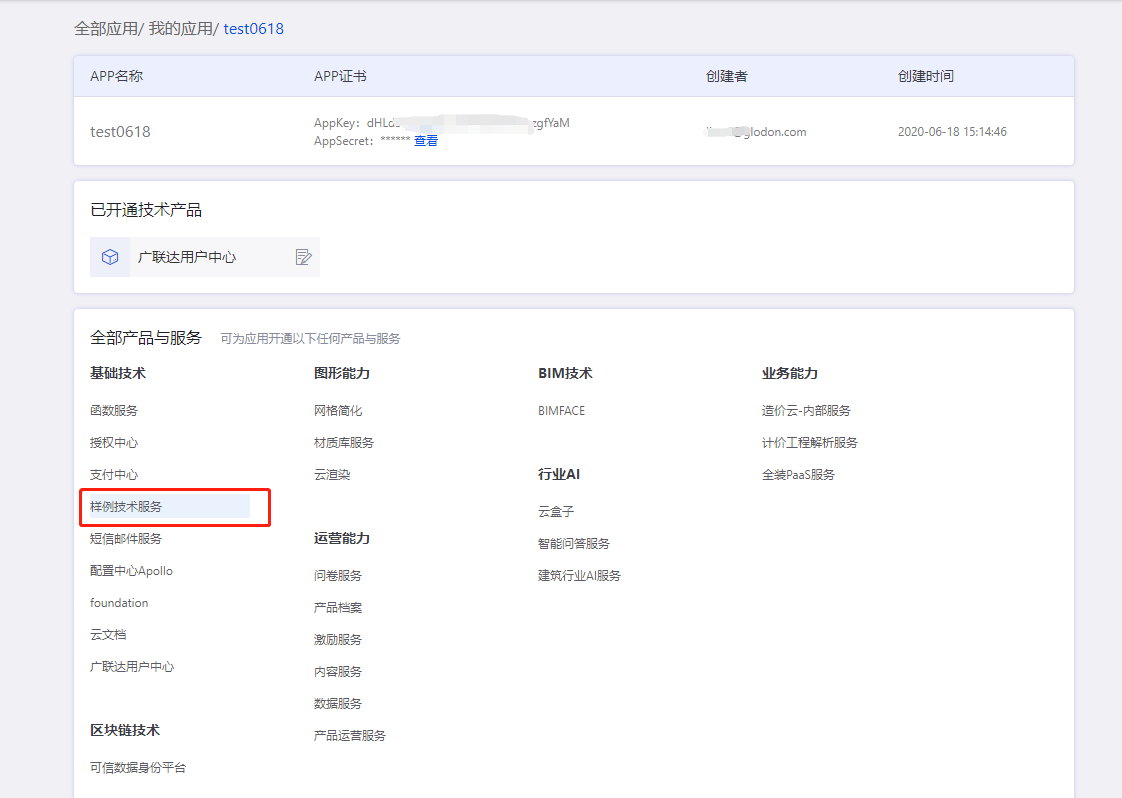Select 可信数据身份平台 under 区块链技术

[x=138, y=768]
